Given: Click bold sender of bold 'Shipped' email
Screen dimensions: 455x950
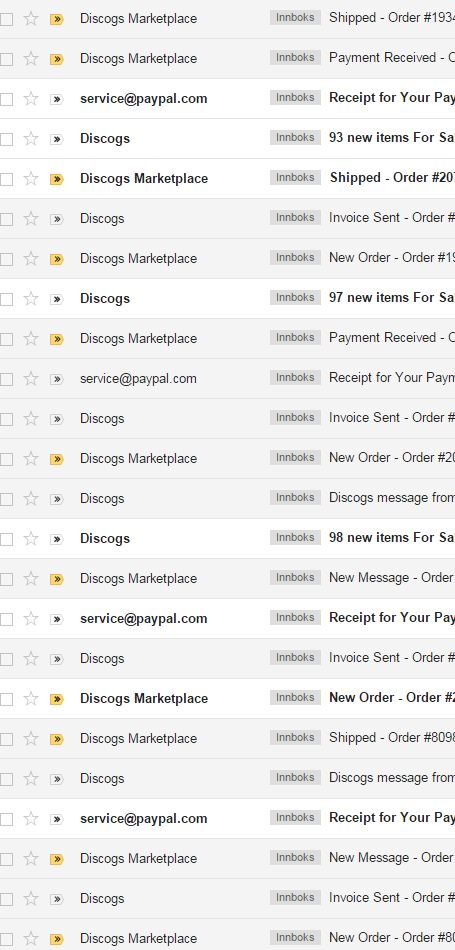Looking at the screenshot, I should [144, 179].
